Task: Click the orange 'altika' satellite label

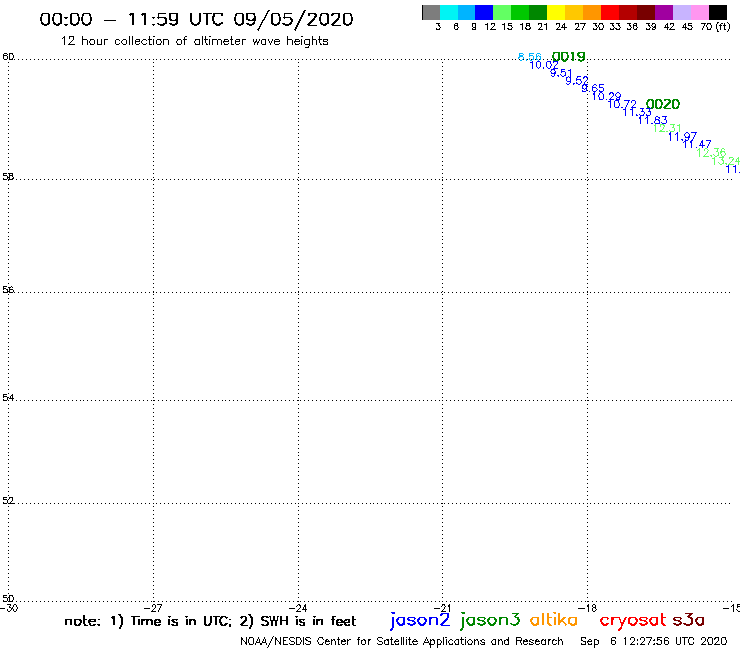Action: tap(554, 620)
